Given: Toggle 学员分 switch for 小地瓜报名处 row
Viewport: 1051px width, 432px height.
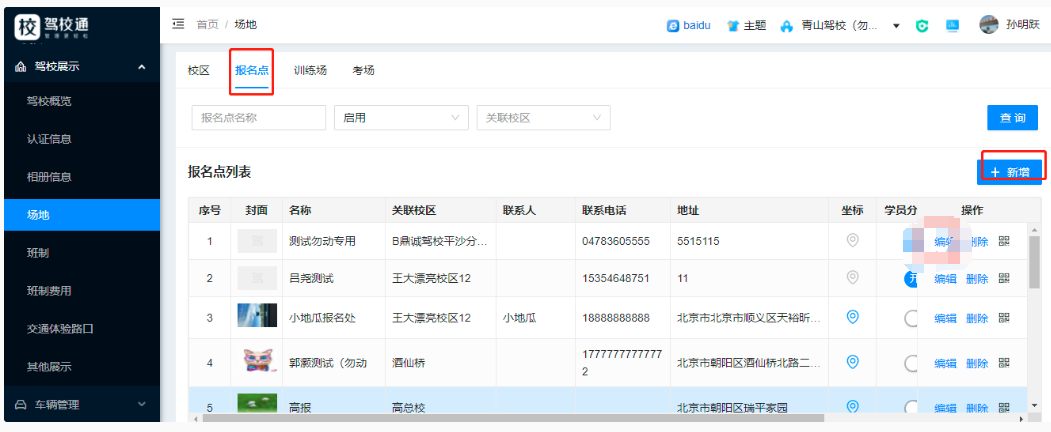Looking at the screenshot, I should click(910, 318).
